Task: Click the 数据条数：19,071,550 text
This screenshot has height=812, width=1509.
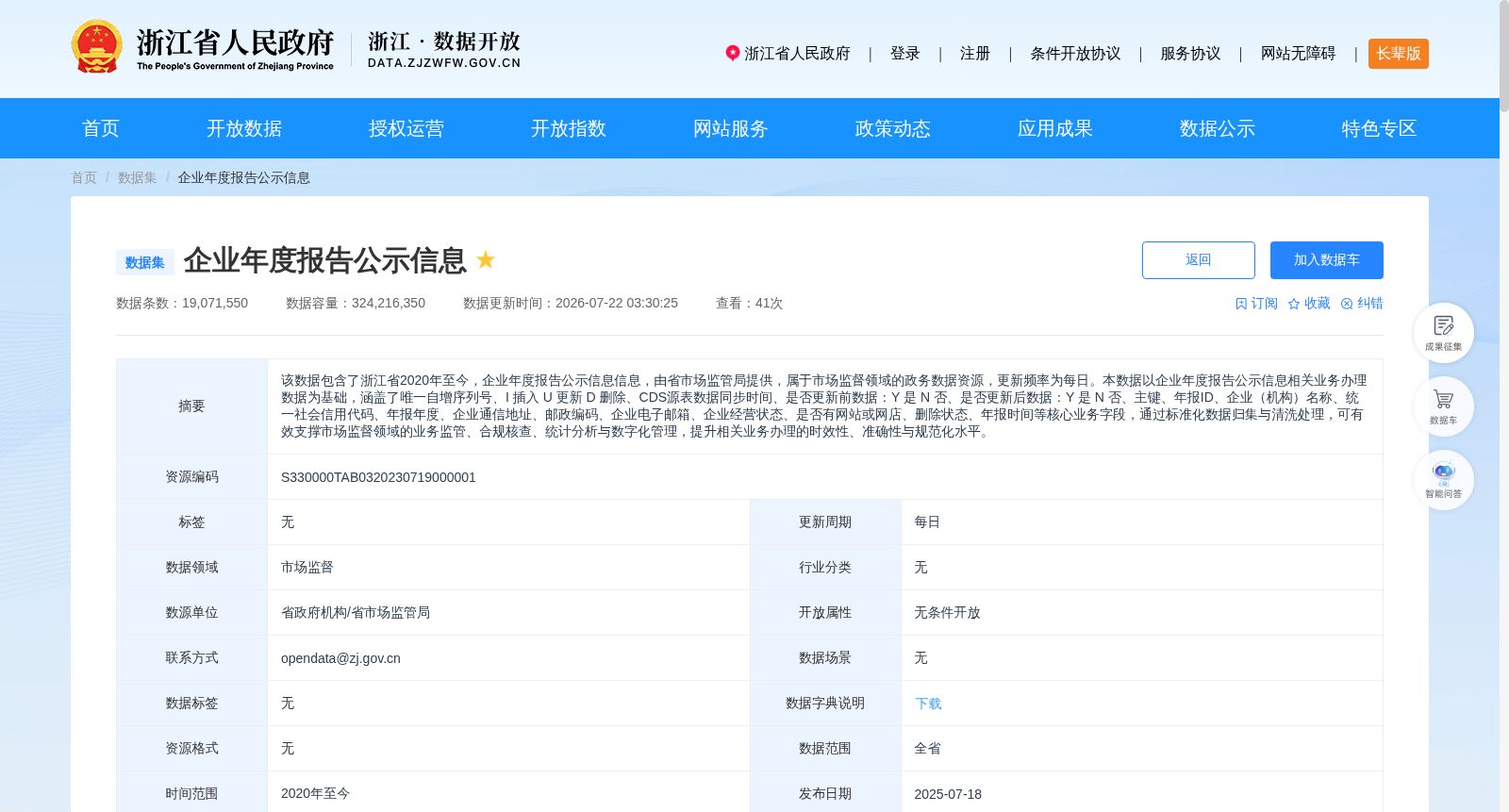Action: (182, 304)
